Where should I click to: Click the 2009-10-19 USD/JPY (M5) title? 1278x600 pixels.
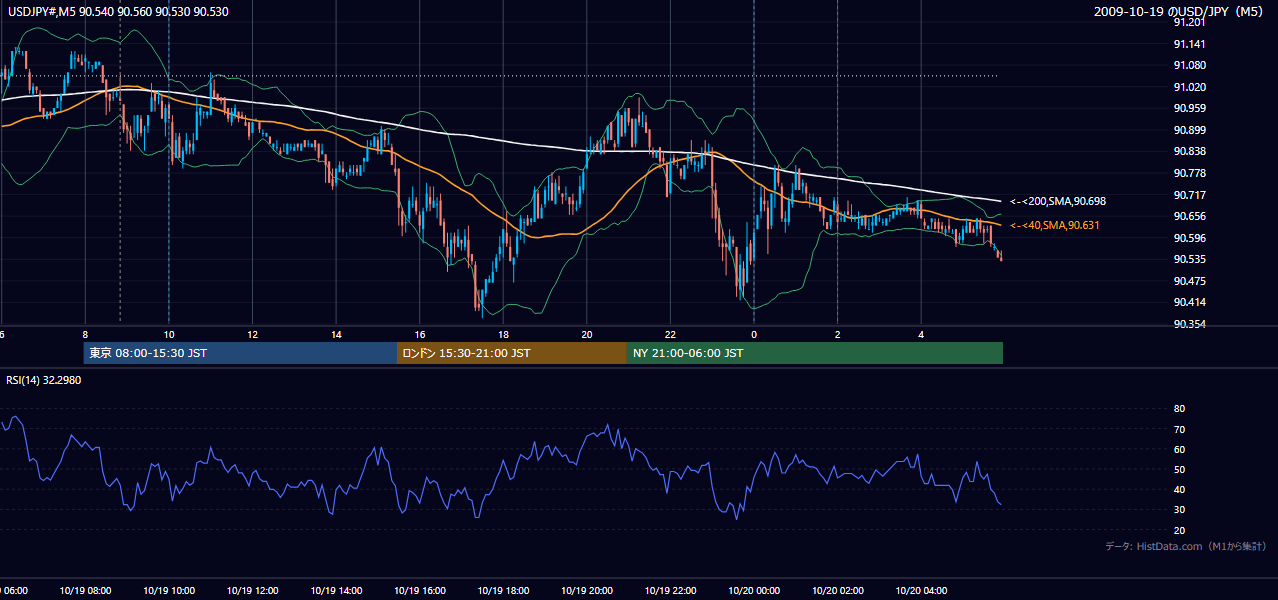click(1178, 11)
